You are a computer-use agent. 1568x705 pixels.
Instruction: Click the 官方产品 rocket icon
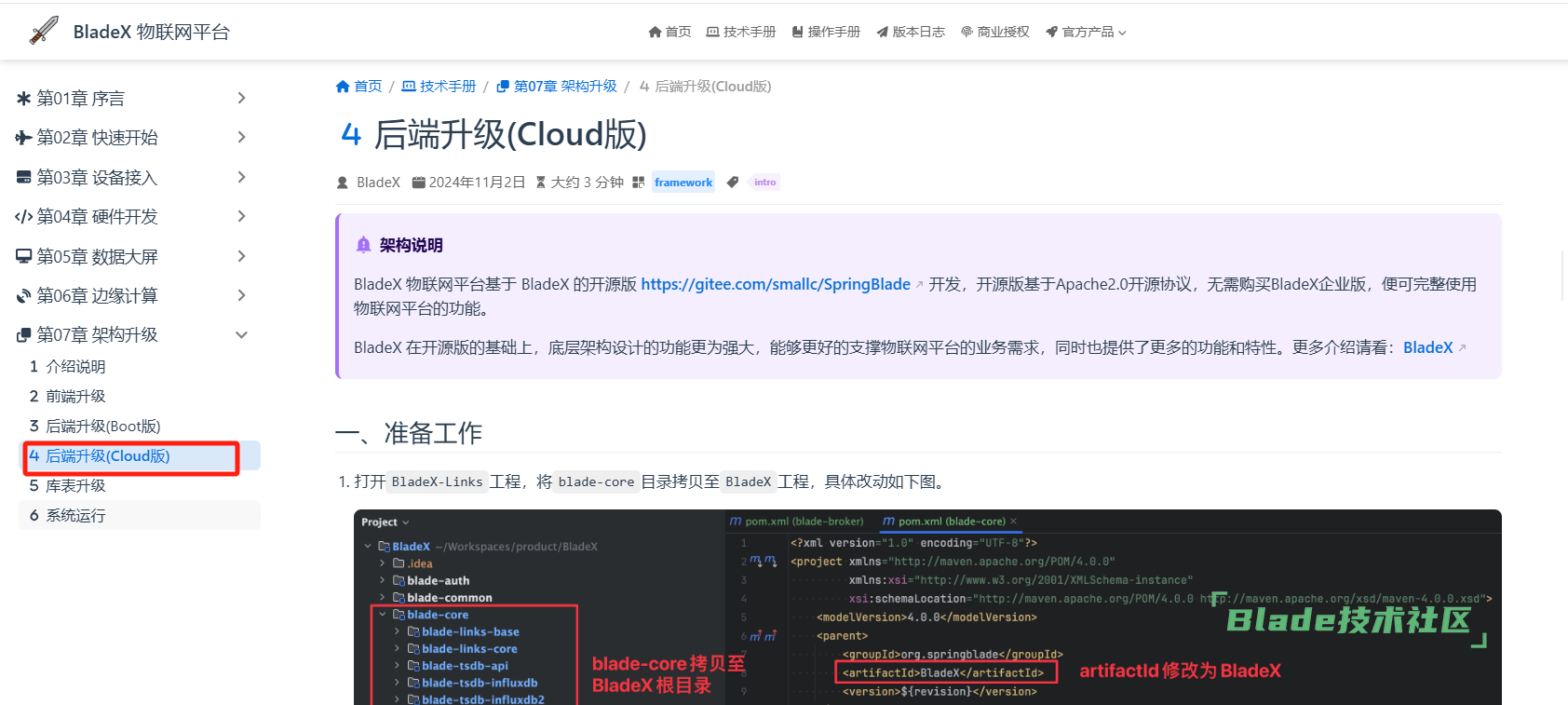(x=1051, y=32)
